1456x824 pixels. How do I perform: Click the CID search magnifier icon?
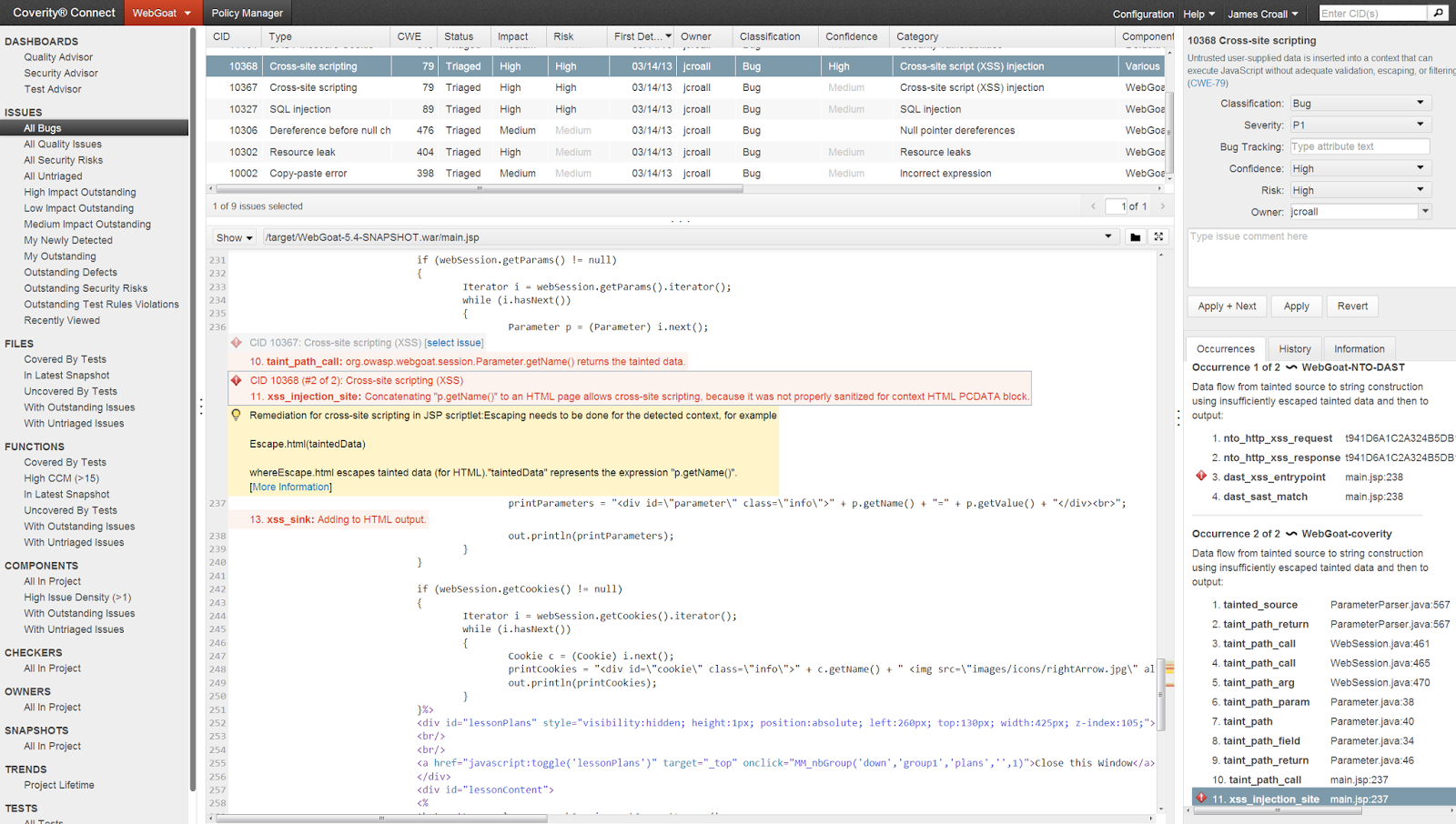coord(1438,13)
